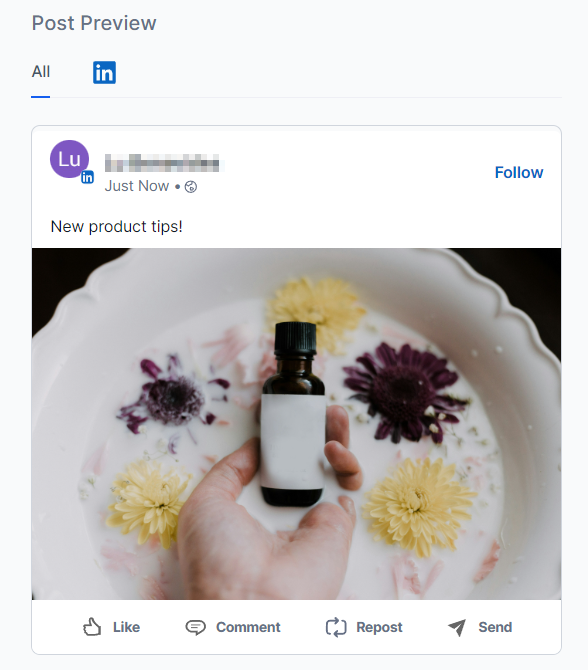Viewport: 588px width, 670px height.
Task: Open the bottle and flowers post image
Action: pyautogui.click(x=296, y=423)
